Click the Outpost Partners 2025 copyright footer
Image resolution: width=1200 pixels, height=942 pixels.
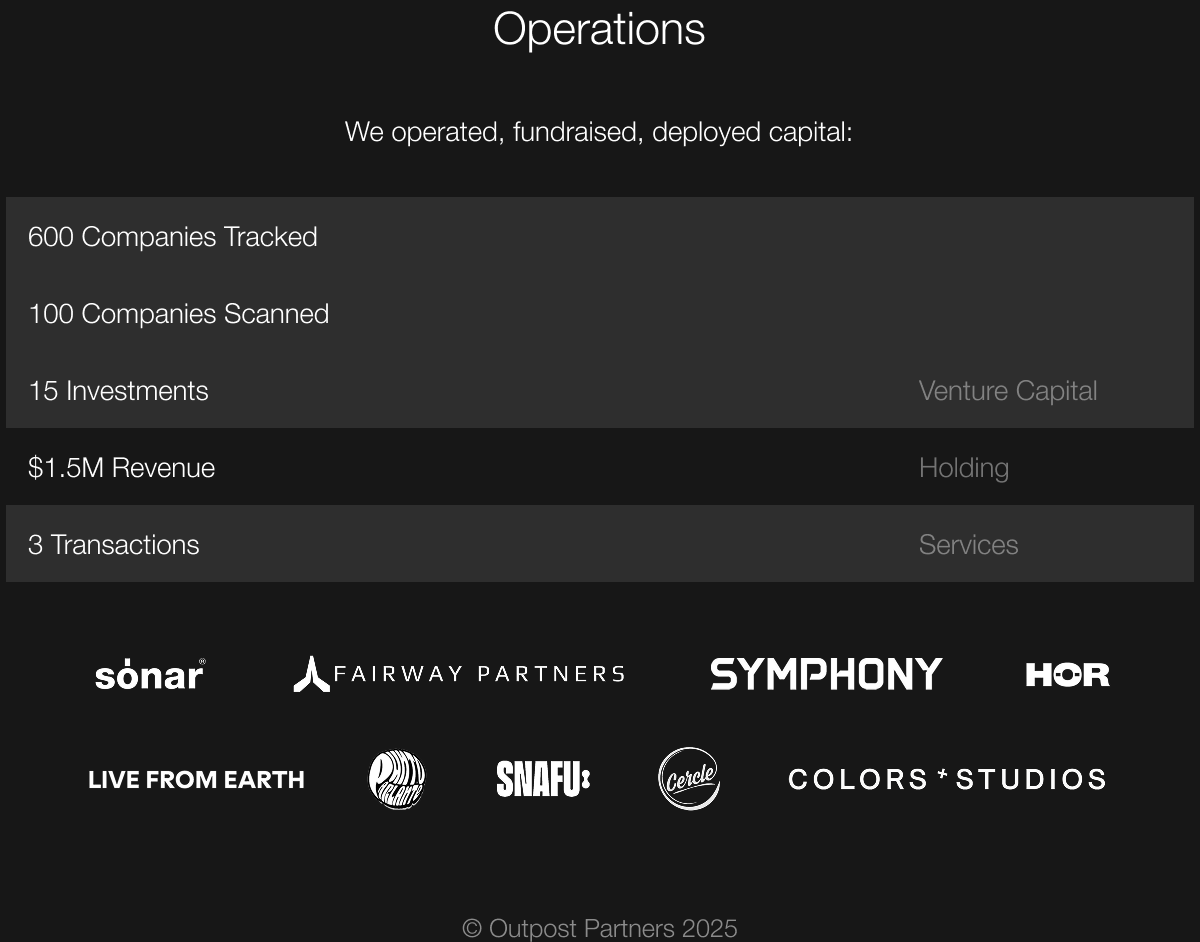pos(599,928)
